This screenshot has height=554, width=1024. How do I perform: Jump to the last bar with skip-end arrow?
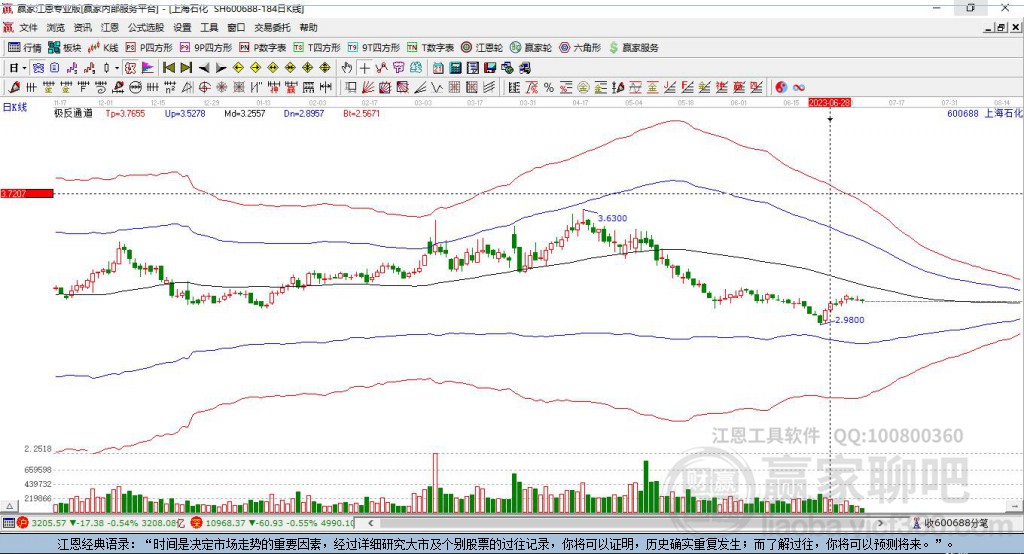pyautogui.click(x=186, y=68)
